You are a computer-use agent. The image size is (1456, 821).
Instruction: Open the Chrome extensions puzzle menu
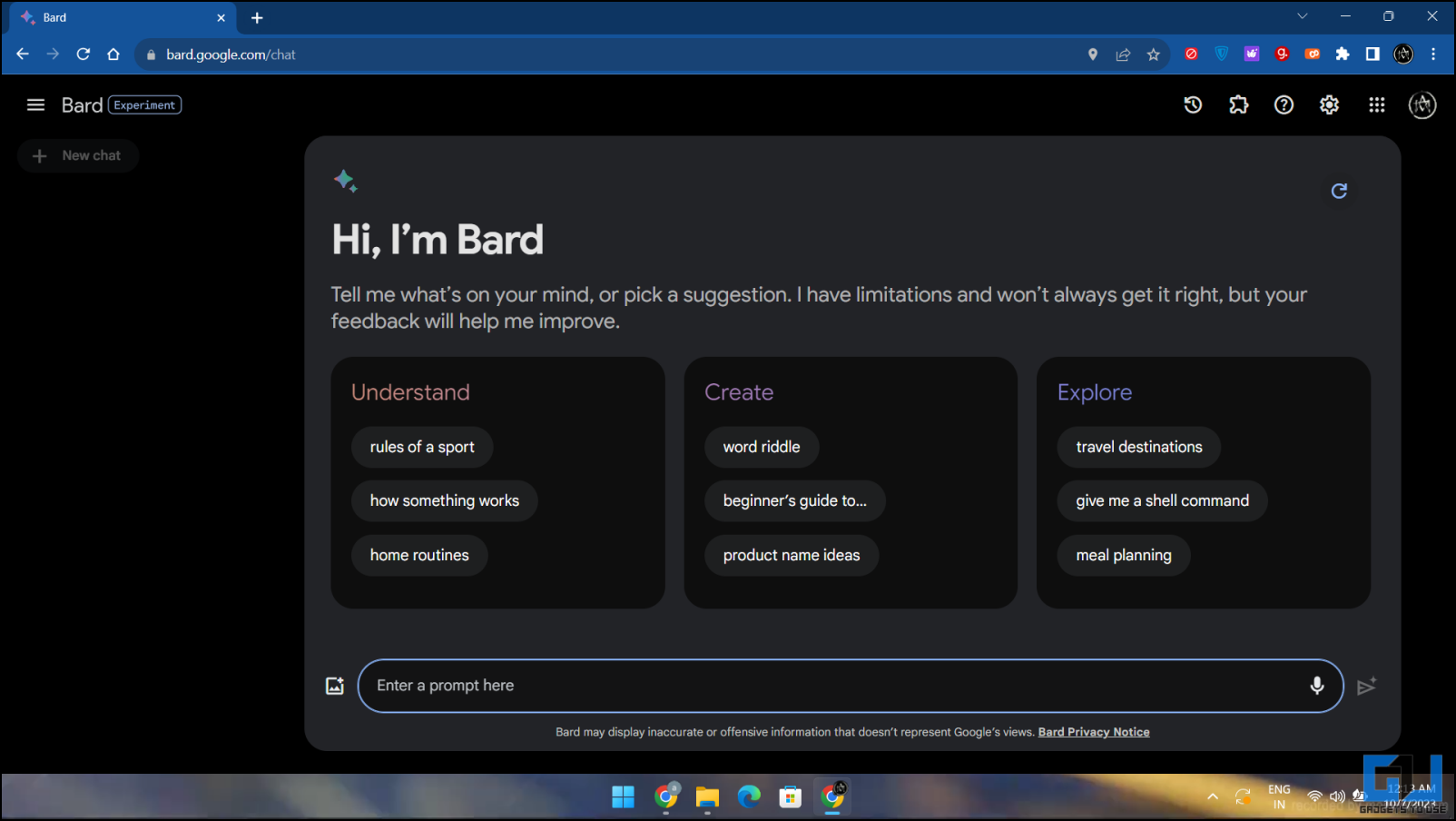pyautogui.click(x=1343, y=54)
